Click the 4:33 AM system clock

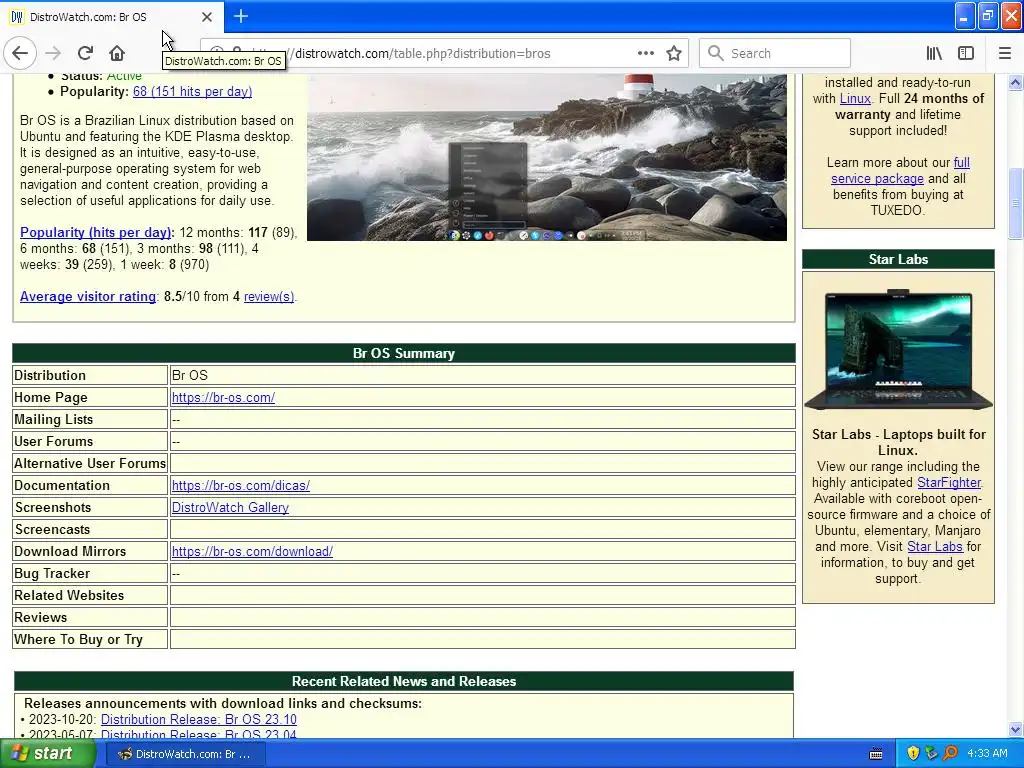[987, 753]
